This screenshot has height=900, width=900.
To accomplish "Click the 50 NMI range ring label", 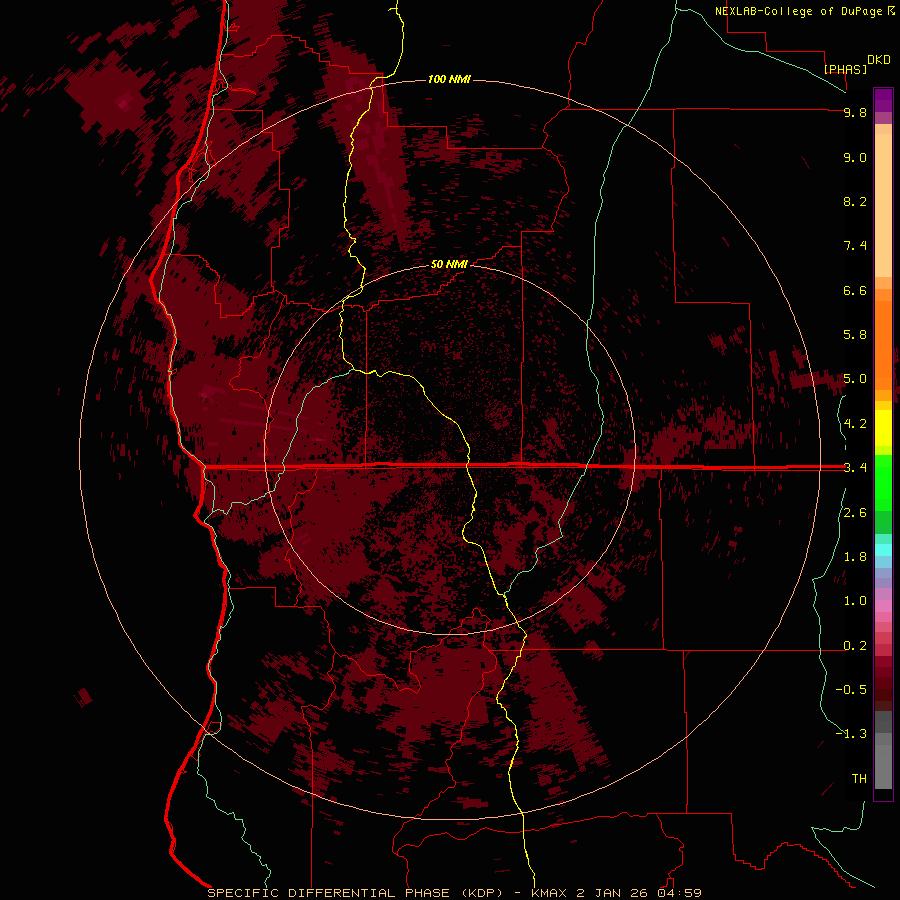I will tap(449, 264).
